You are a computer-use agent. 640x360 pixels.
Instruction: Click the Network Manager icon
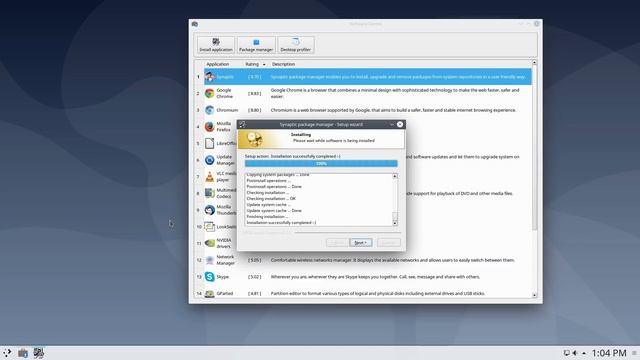(x=210, y=260)
